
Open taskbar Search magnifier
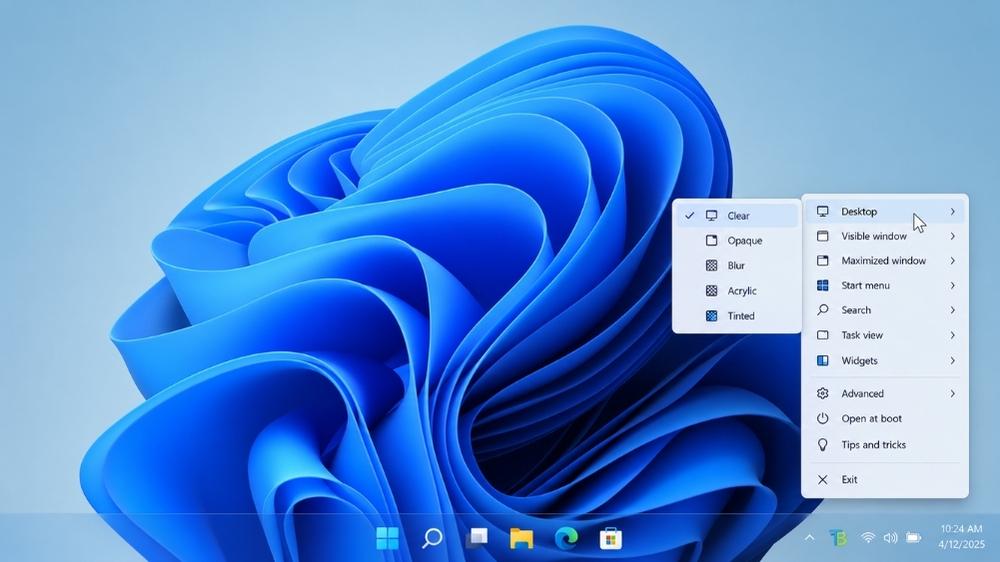[432, 538]
